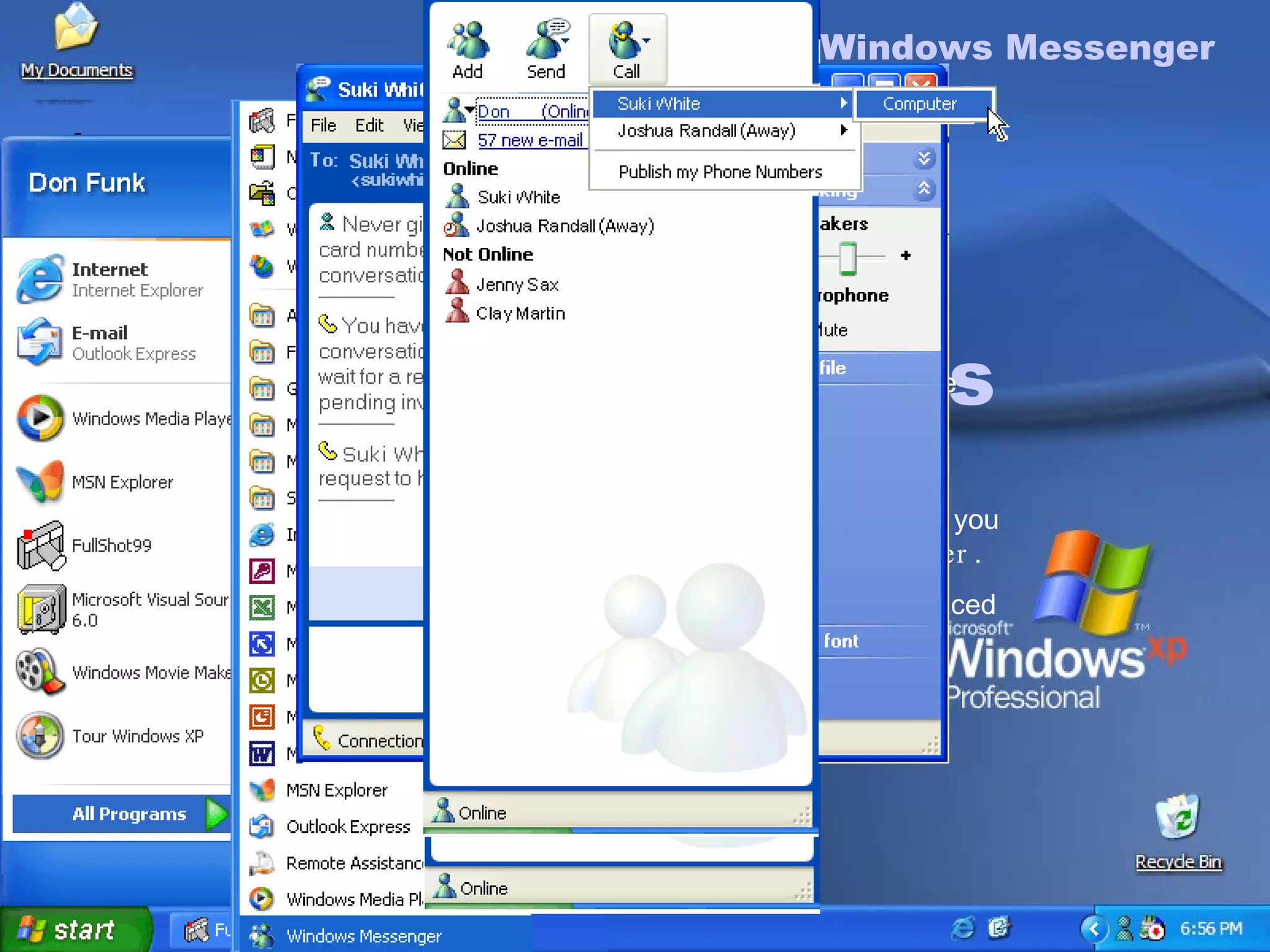Viewport: 1270px width, 952px height.
Task: Click the Add contact icon in Messenger
Action: coord(468,50)
